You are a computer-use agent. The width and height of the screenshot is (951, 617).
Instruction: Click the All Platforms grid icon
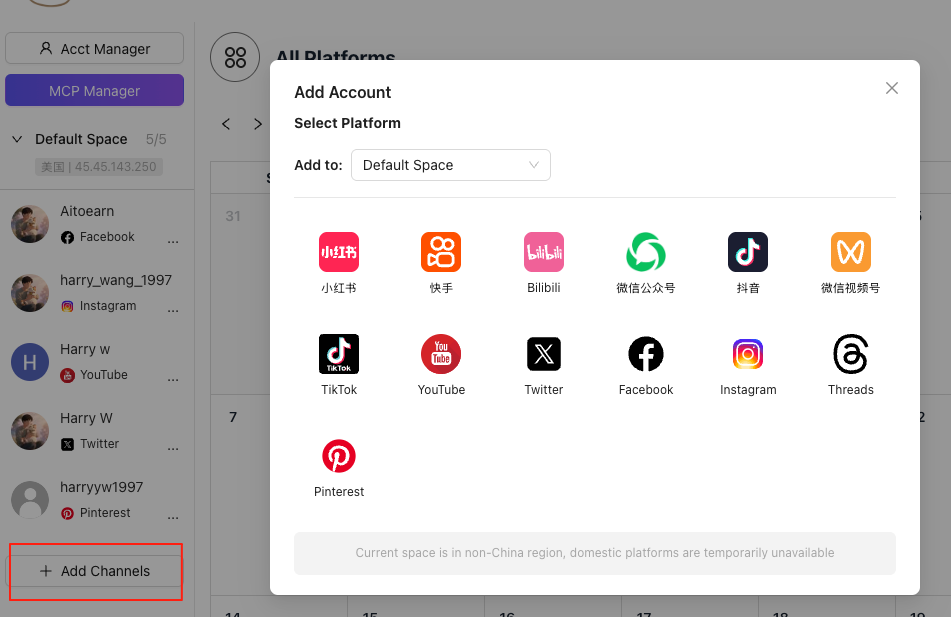(235, 57)
